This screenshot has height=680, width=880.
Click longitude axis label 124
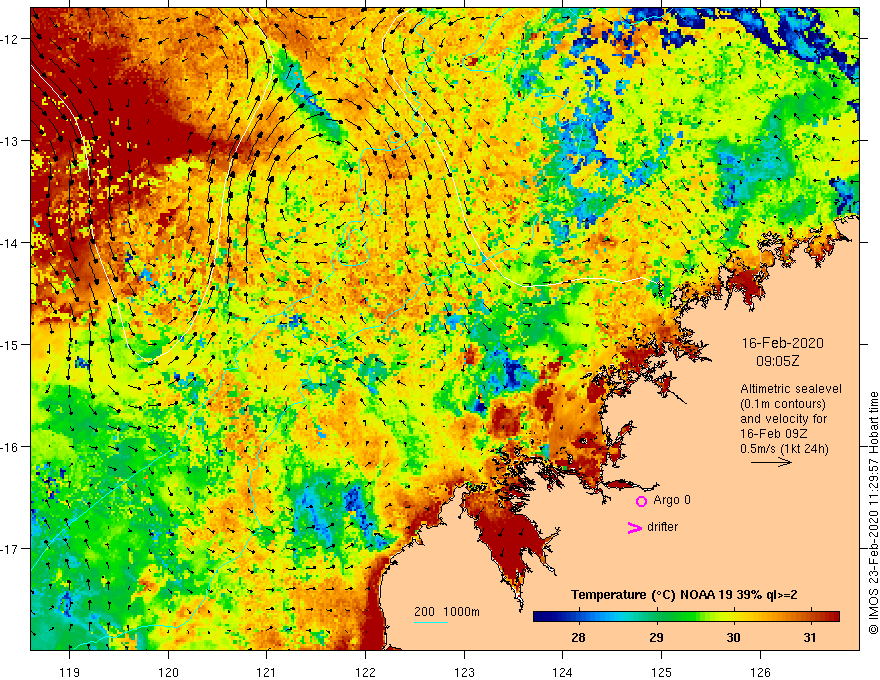point(562,672)
